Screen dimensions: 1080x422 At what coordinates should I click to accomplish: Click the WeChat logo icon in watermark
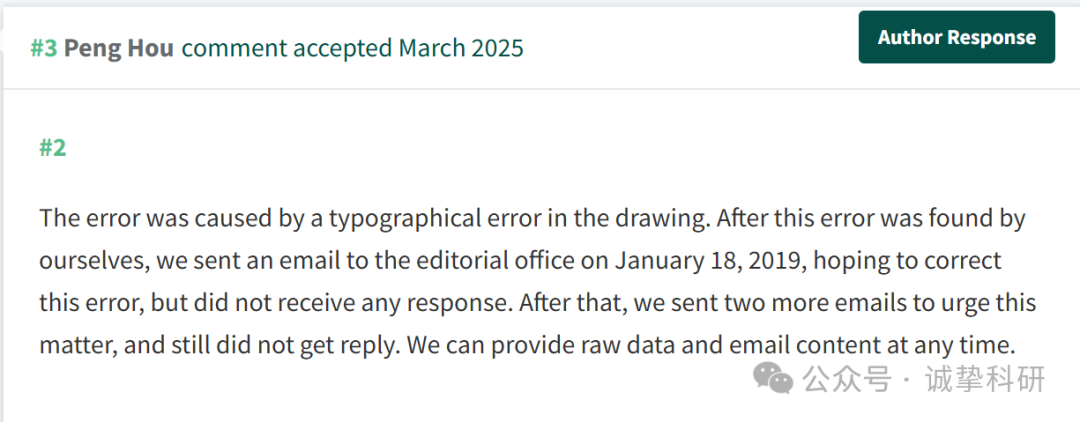click(773, 379)
